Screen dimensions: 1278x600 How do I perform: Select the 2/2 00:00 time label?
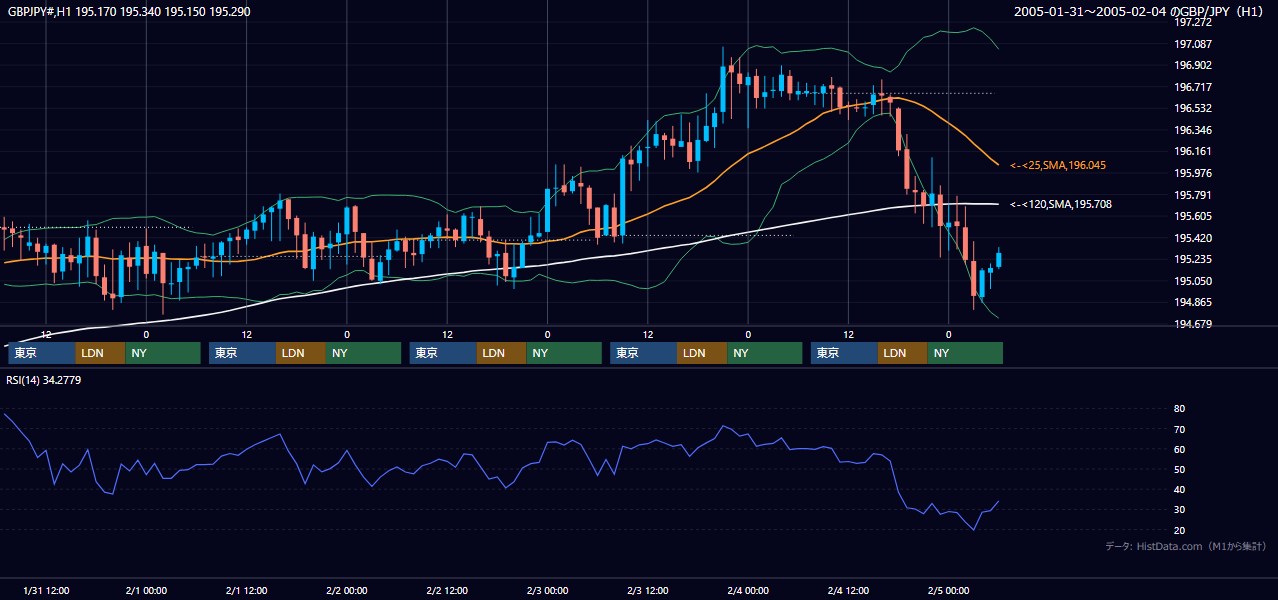(346, 590)
